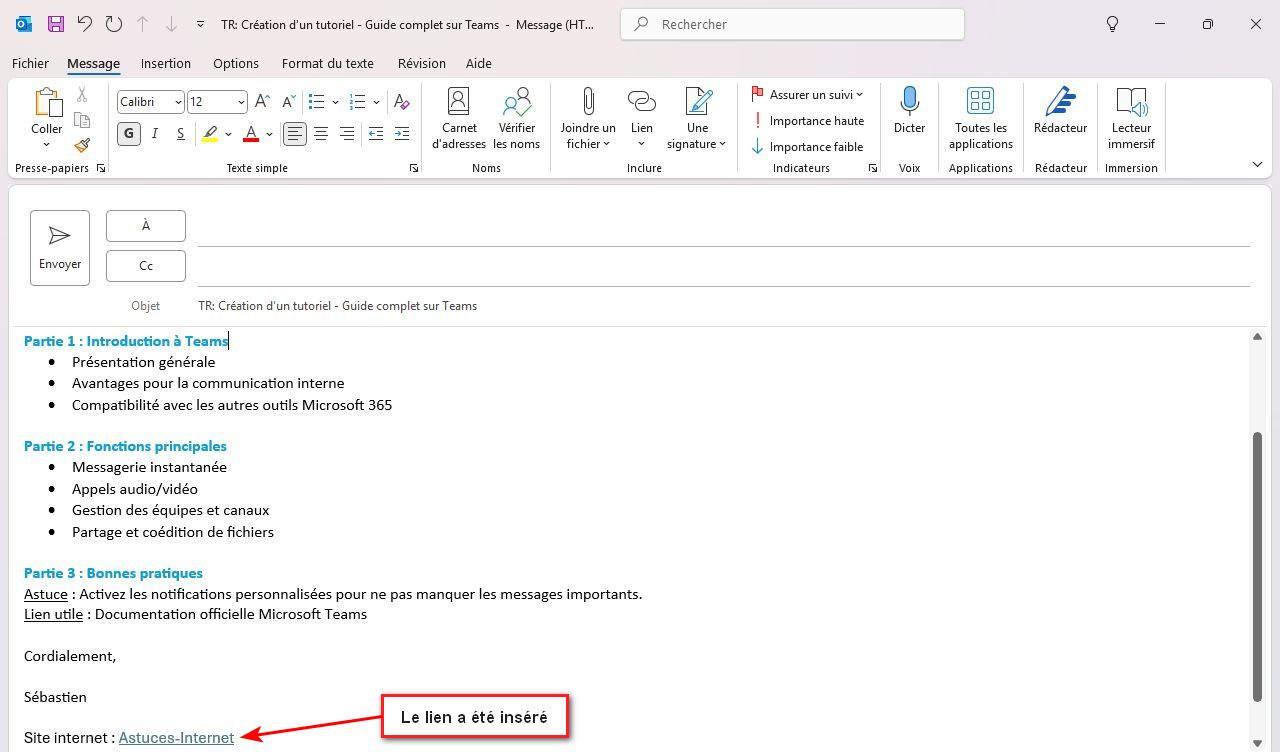Undo the last action in title bar
The height and width of the screenshot is (752, 1280).
[85, 24]
